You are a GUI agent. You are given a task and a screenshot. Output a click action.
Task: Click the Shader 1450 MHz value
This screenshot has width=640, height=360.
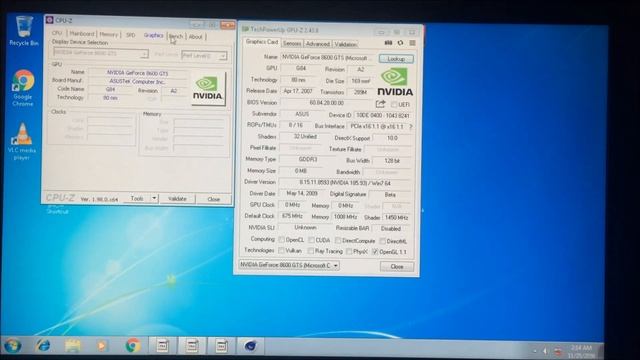tap(396, 218)
